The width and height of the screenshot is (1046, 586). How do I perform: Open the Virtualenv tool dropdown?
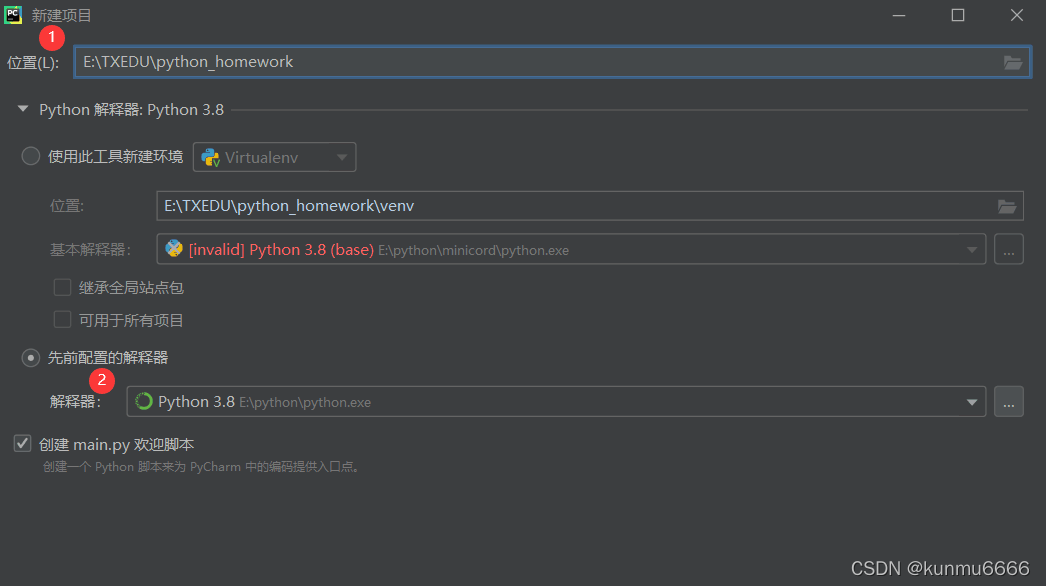[x=274, y=158]
